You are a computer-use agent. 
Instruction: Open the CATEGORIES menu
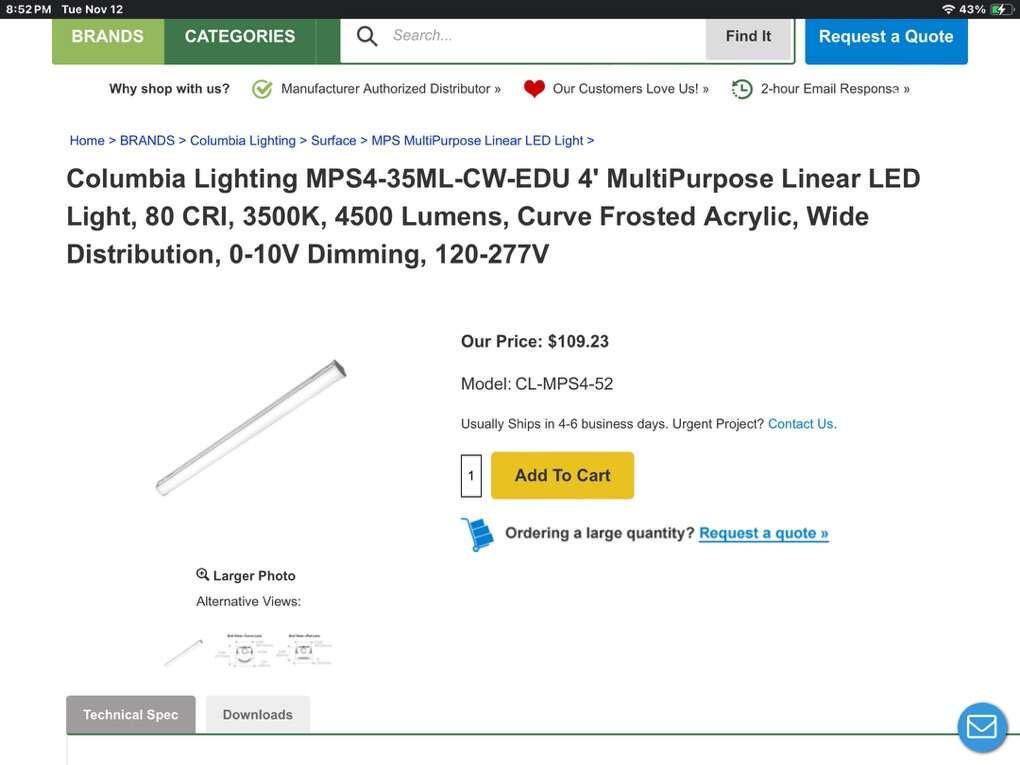238,36
